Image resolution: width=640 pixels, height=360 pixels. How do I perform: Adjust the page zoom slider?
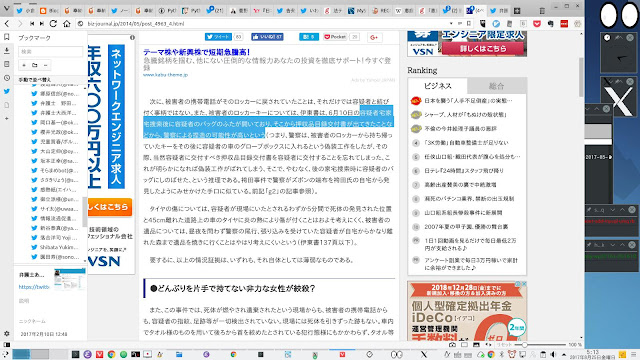[x=540, y=344]
